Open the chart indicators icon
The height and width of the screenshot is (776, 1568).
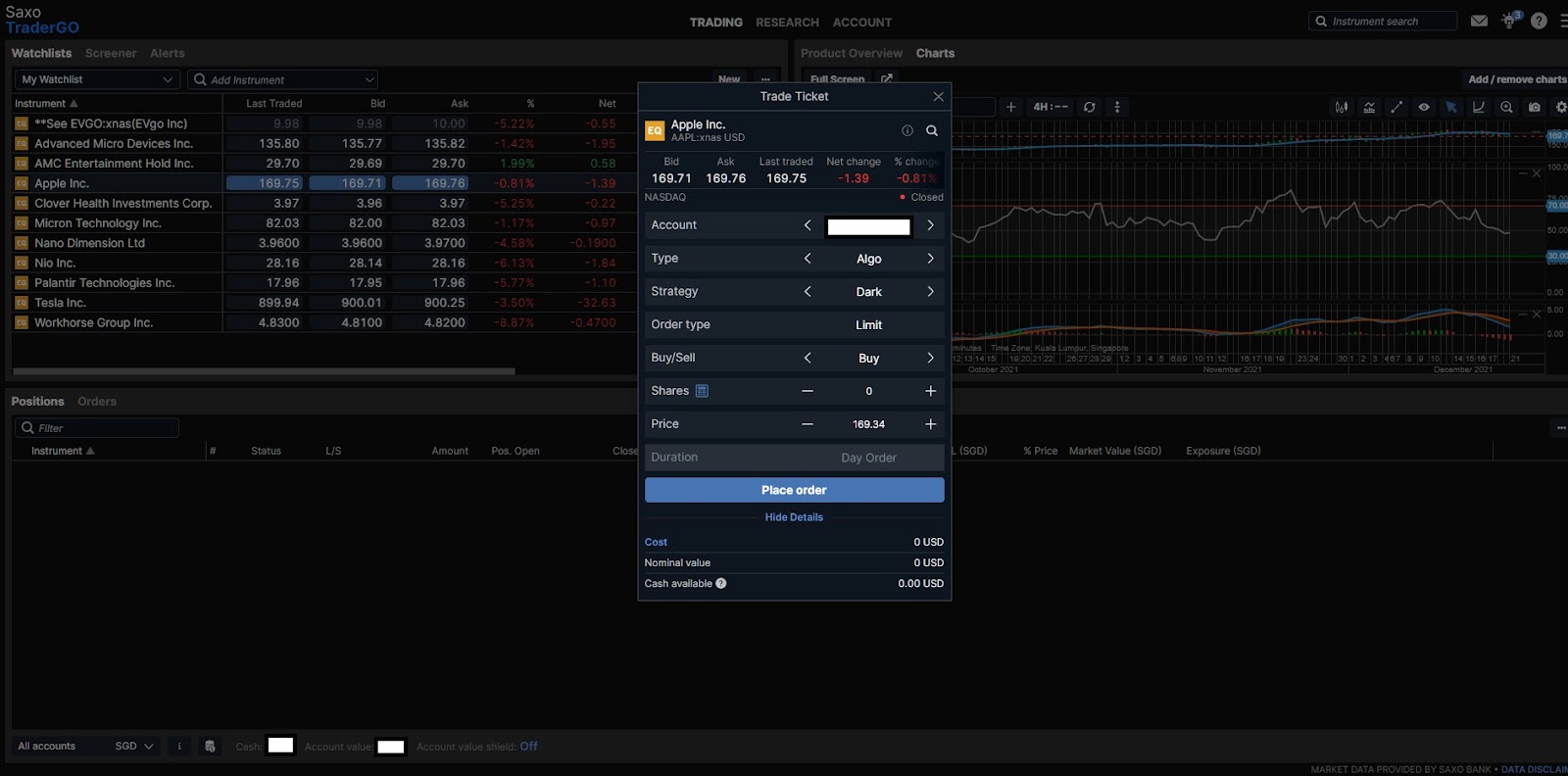click(x=1369, y=107)
